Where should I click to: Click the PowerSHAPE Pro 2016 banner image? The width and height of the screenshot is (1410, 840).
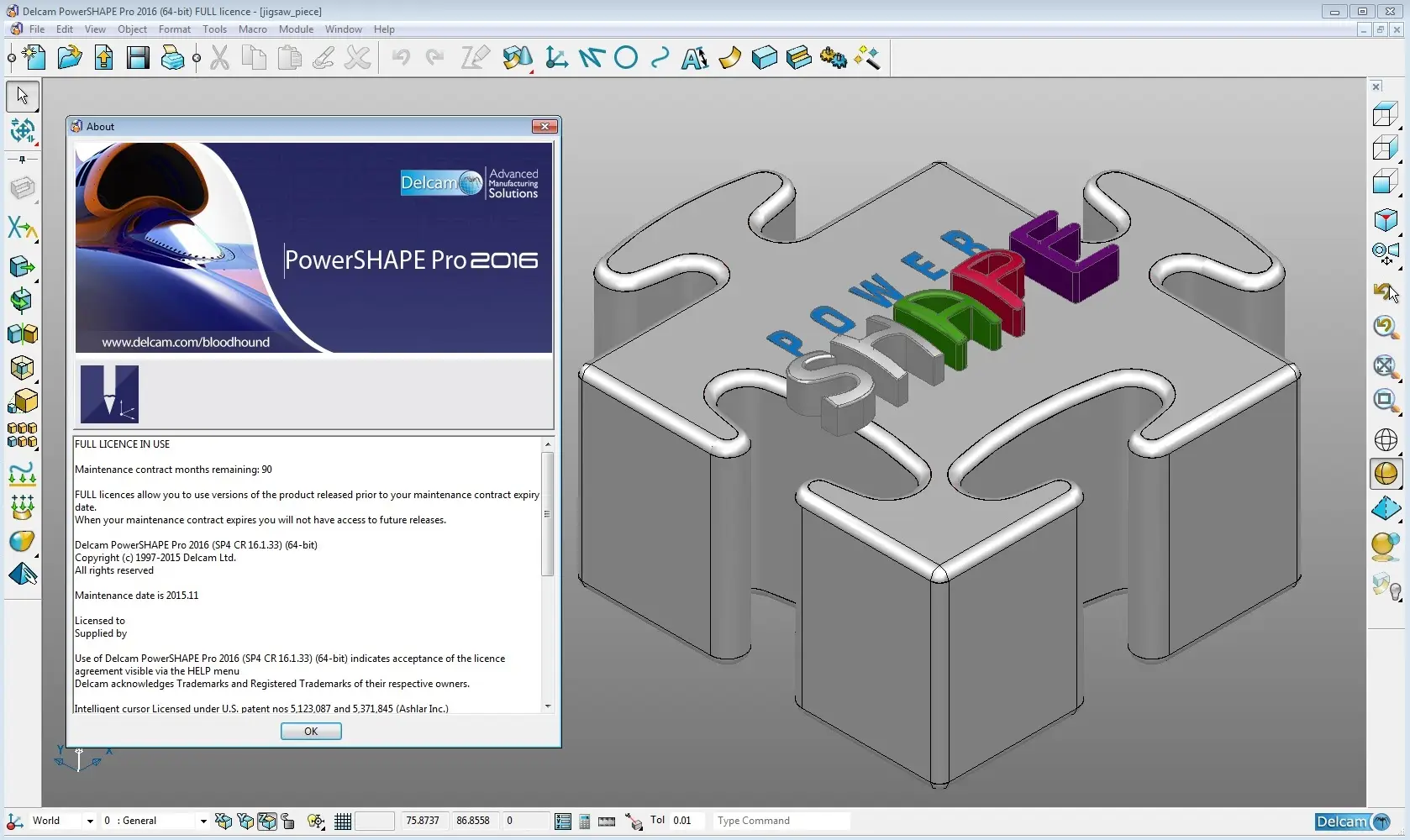click(x=314, y=248)
